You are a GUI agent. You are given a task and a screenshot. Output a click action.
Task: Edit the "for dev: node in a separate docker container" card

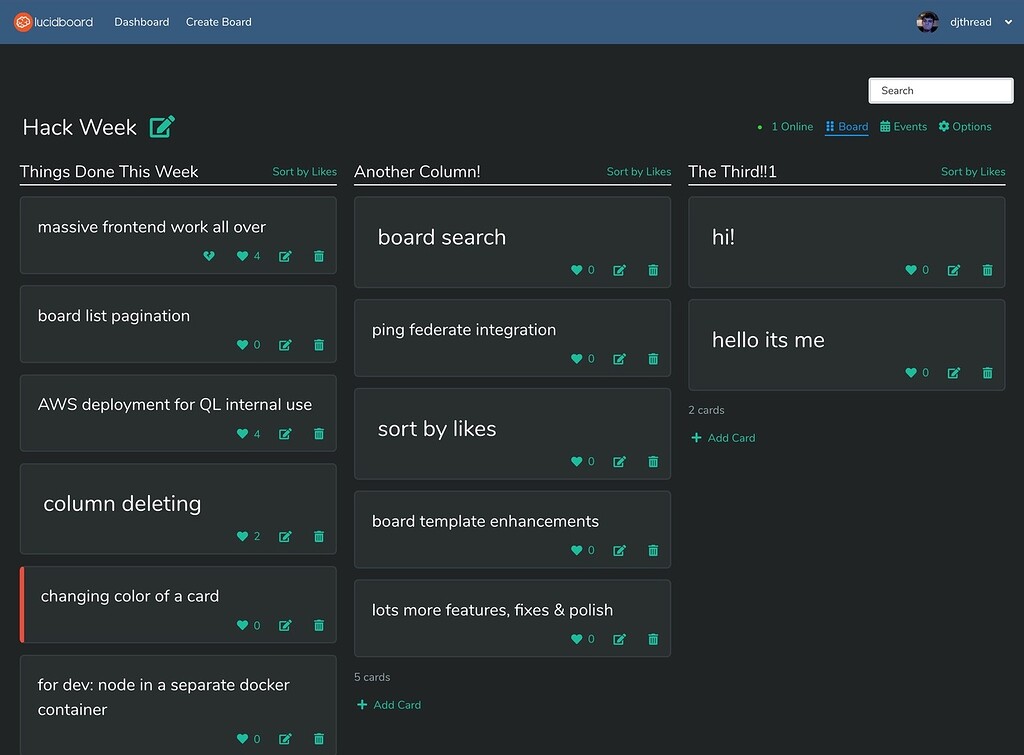click(x=284, y=739)
